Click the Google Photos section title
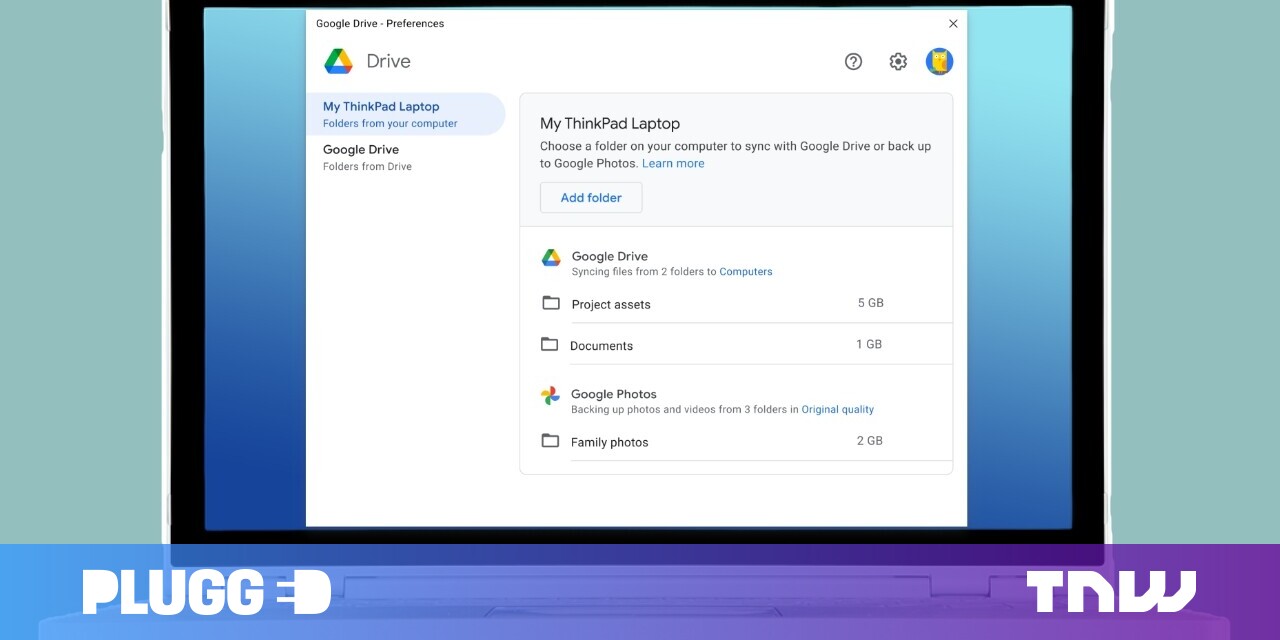 [614, 394]
